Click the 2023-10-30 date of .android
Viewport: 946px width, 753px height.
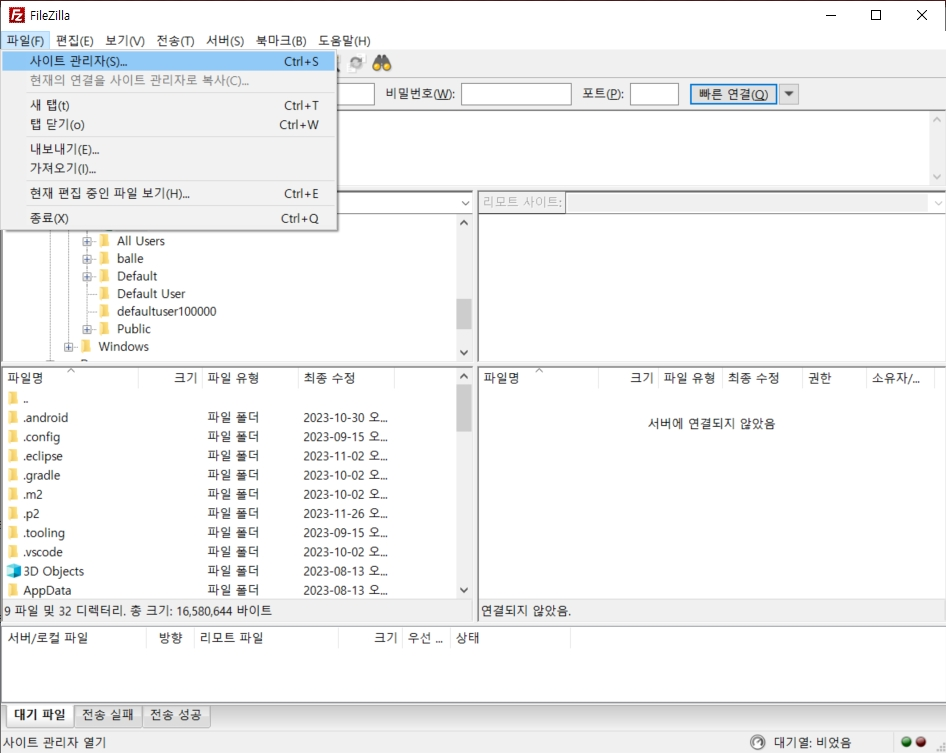[x=345, y=418]
